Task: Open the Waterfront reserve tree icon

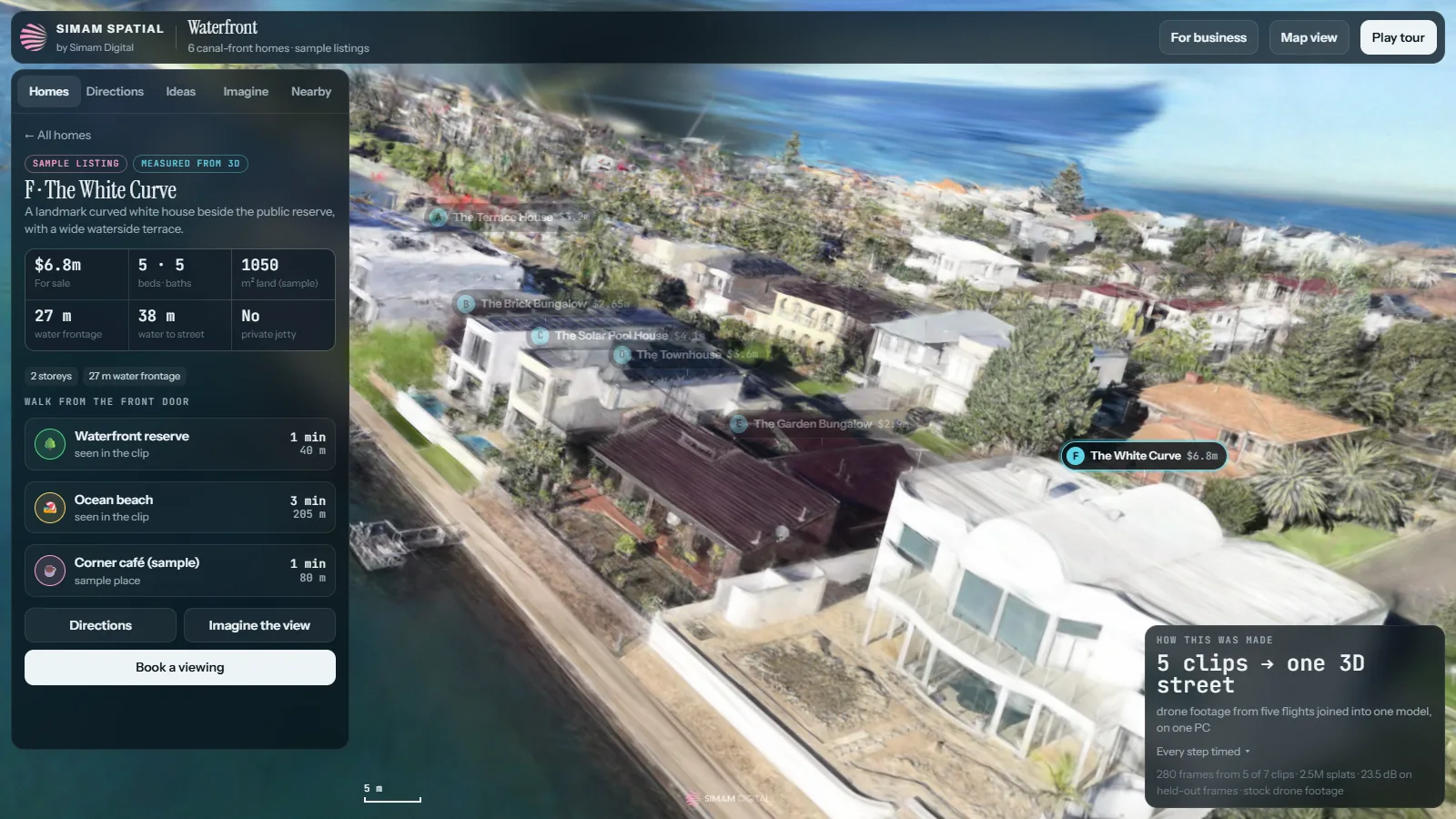Action: coord(50,444)
